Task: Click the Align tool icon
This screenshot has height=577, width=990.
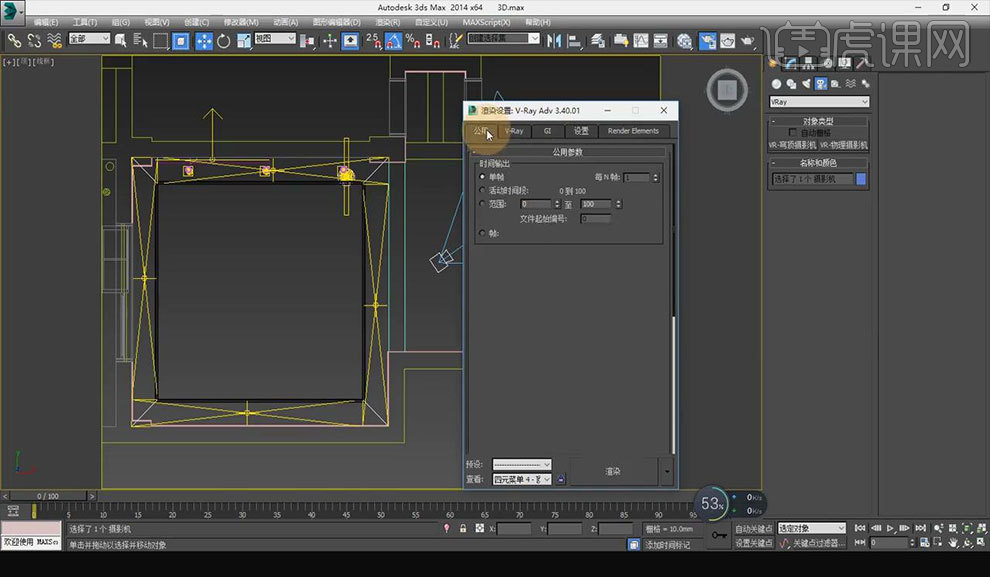Action: click(x=574, y=41)
